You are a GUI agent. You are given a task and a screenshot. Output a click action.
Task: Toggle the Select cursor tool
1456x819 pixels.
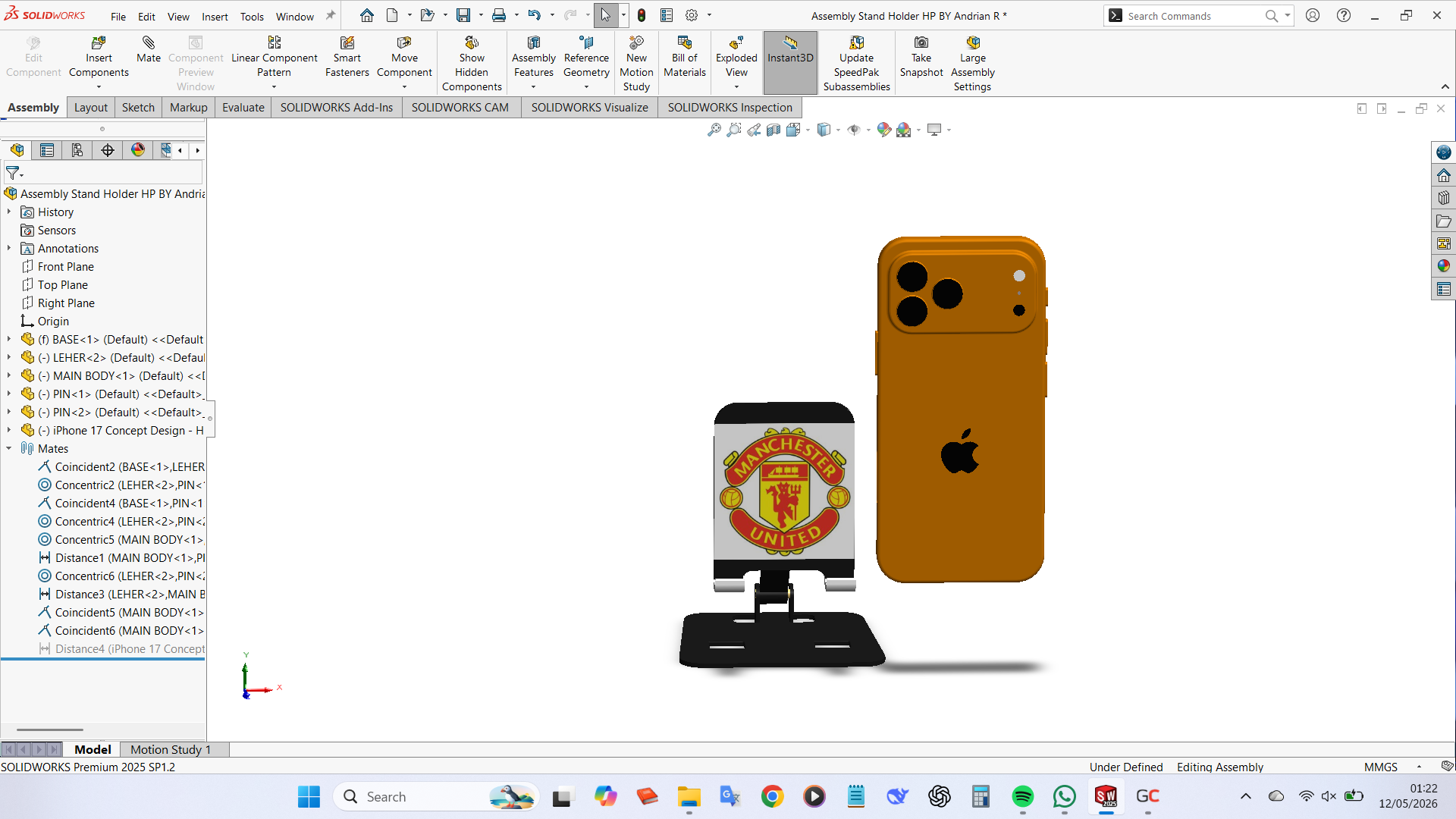[606, 15]
